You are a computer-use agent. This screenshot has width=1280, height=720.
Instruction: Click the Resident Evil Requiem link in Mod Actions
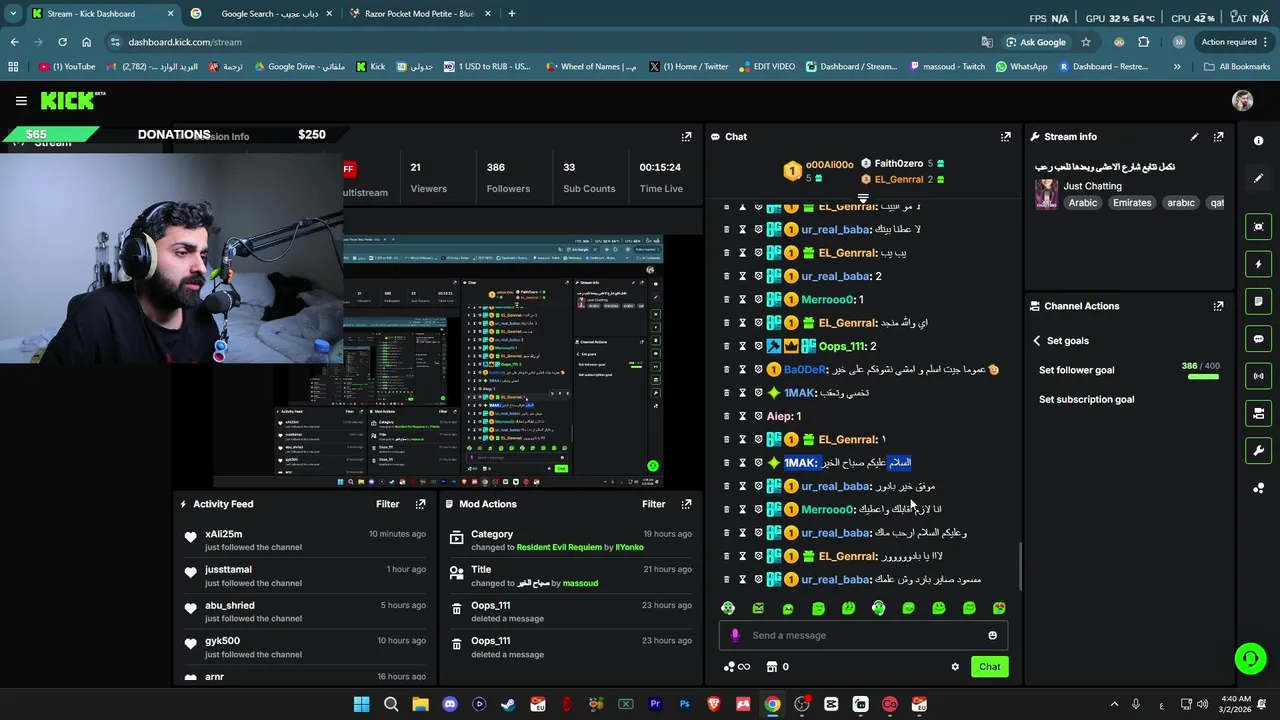point(559,548)
